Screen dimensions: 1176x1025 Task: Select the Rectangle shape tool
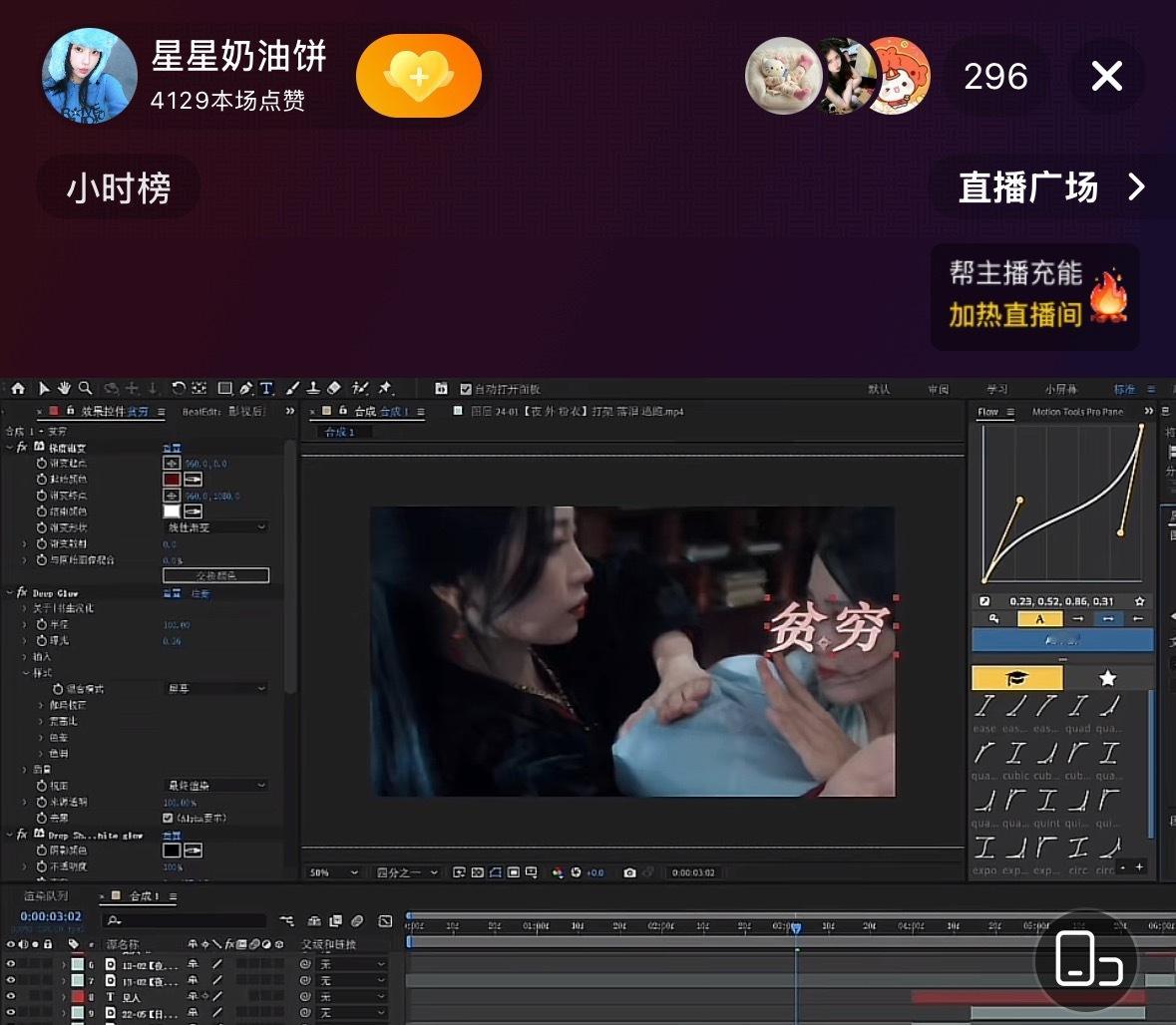click(224, 389)
